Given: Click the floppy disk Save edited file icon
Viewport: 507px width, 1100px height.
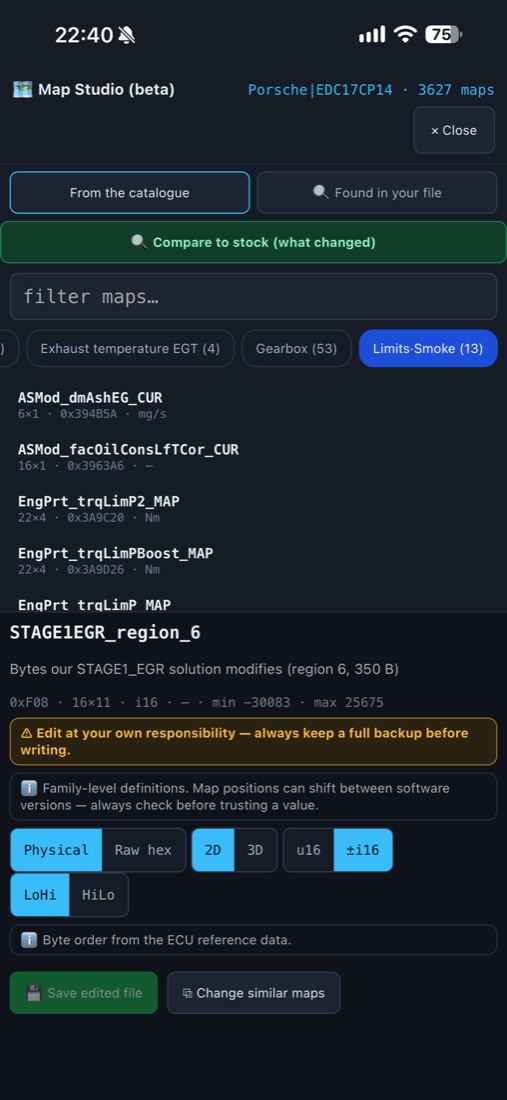Looking at the screenshot, I should tap(34, 993).
